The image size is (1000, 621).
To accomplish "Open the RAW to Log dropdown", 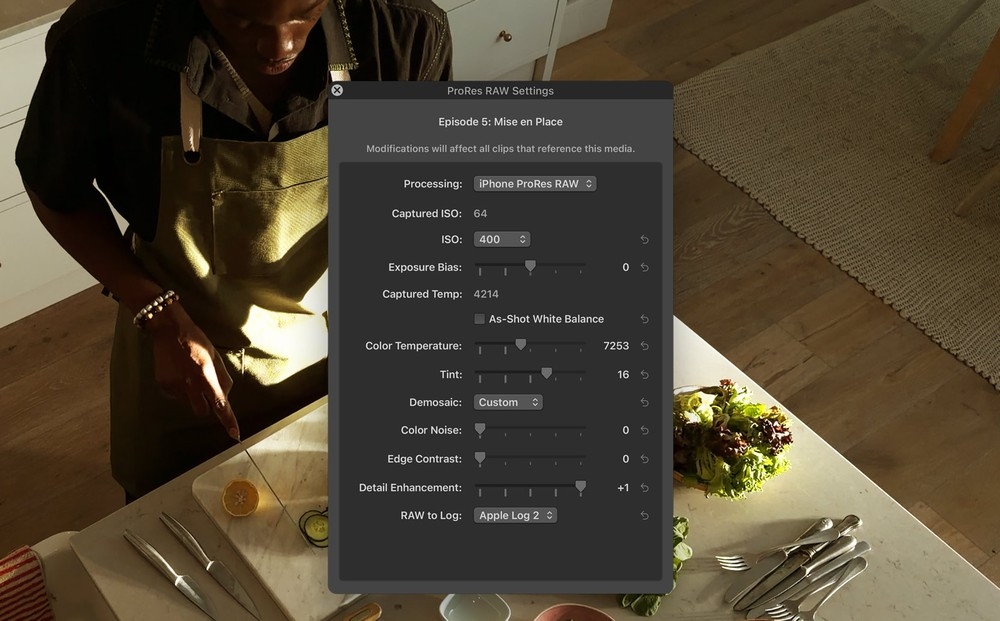I will pyautogui.click(x=515, y=516).
